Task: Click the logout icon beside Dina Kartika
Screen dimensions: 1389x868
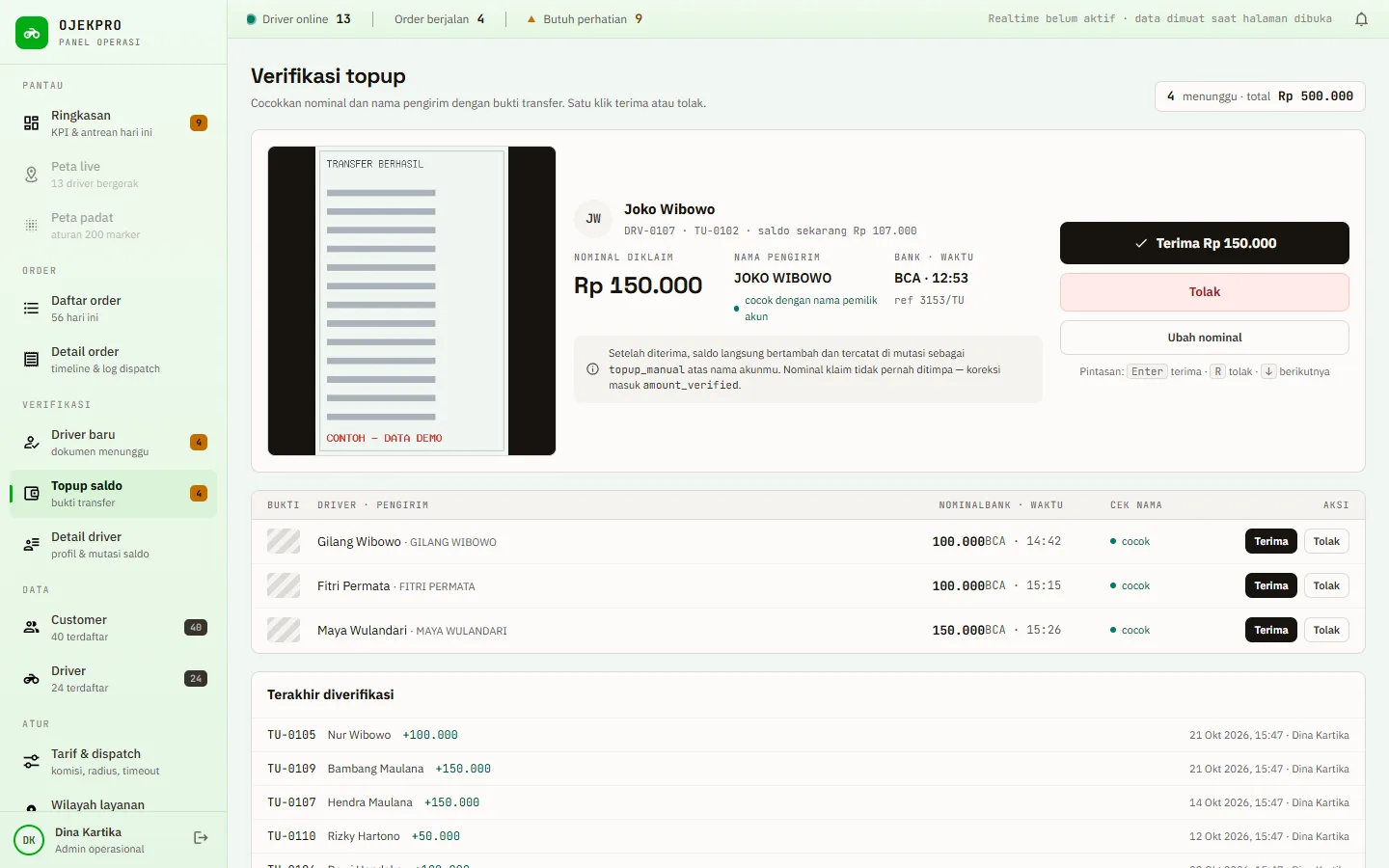Action: pyautogui.click(x=201, y=838)
